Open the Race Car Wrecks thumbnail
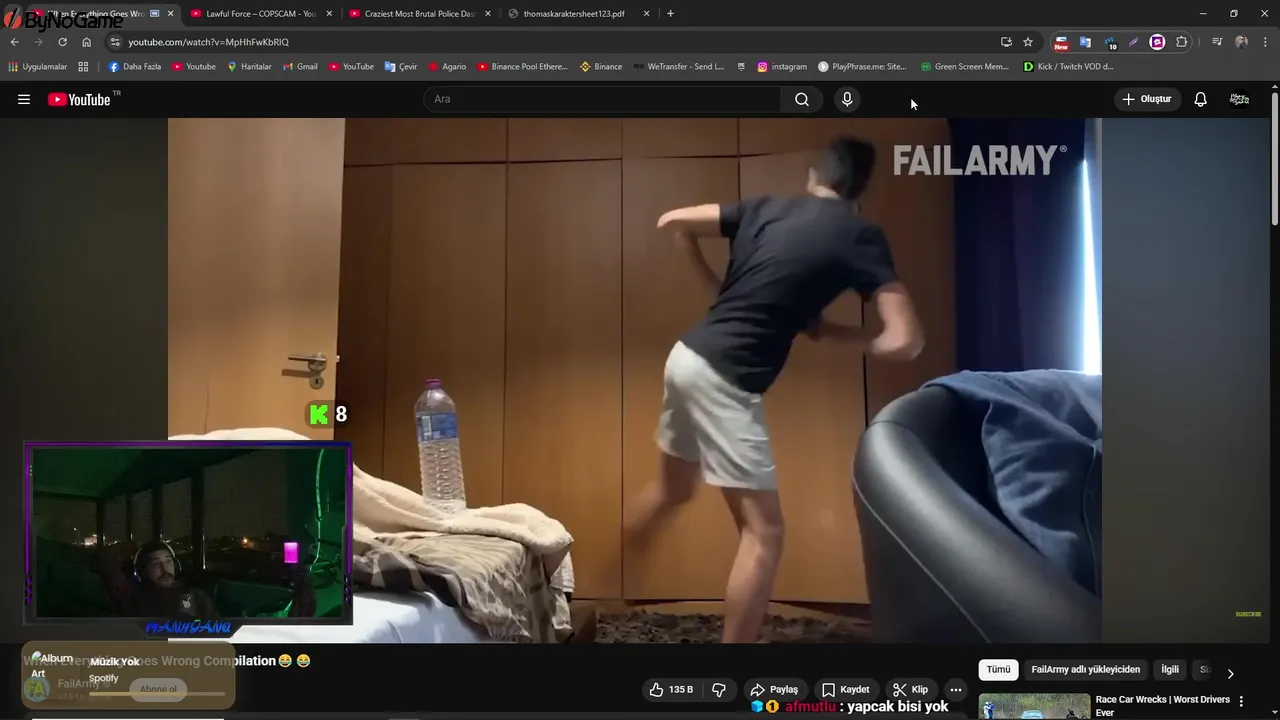Viewport: 1280px width, 720px height. [1034, 706]
